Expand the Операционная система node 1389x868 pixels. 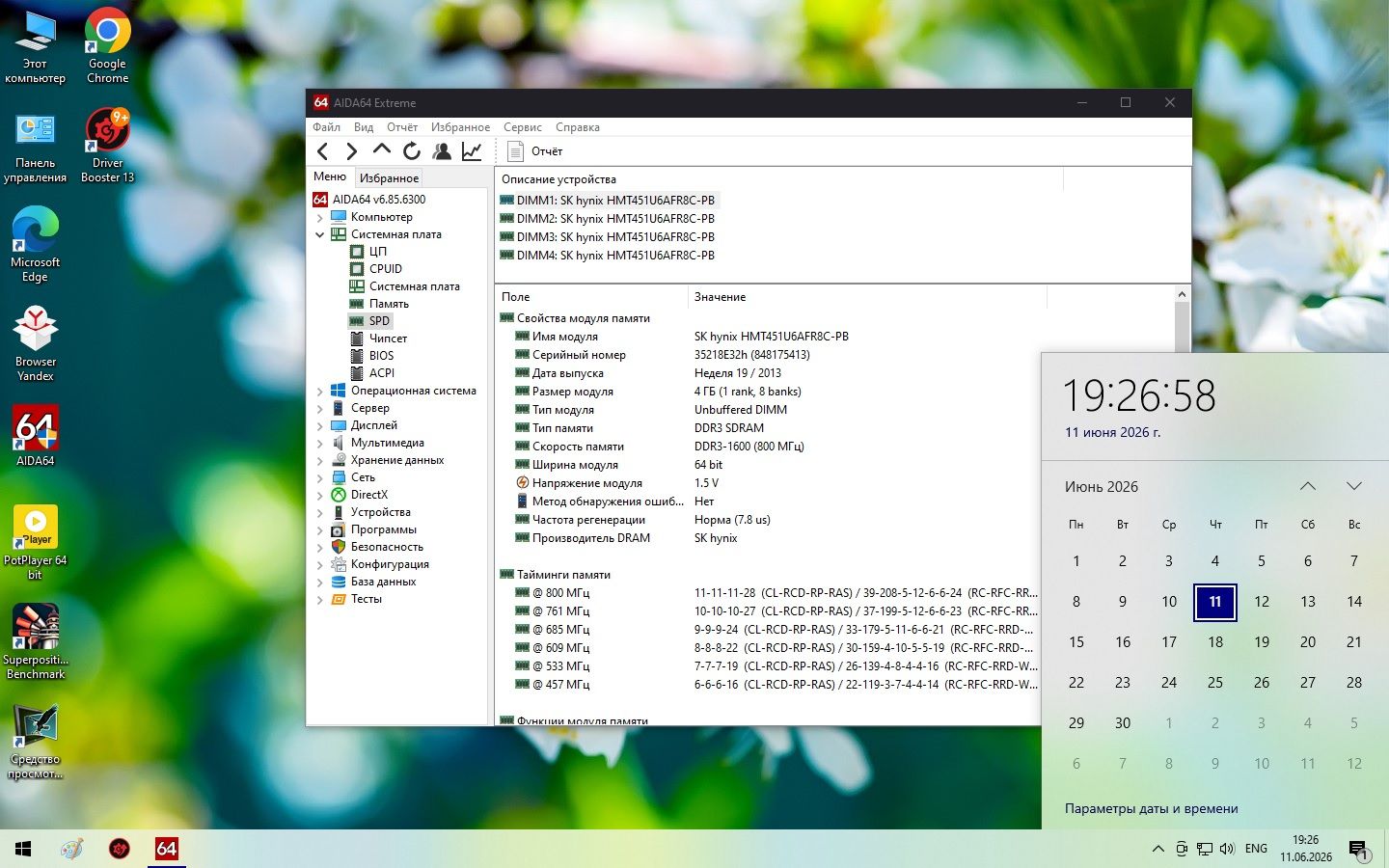[320, 391]
